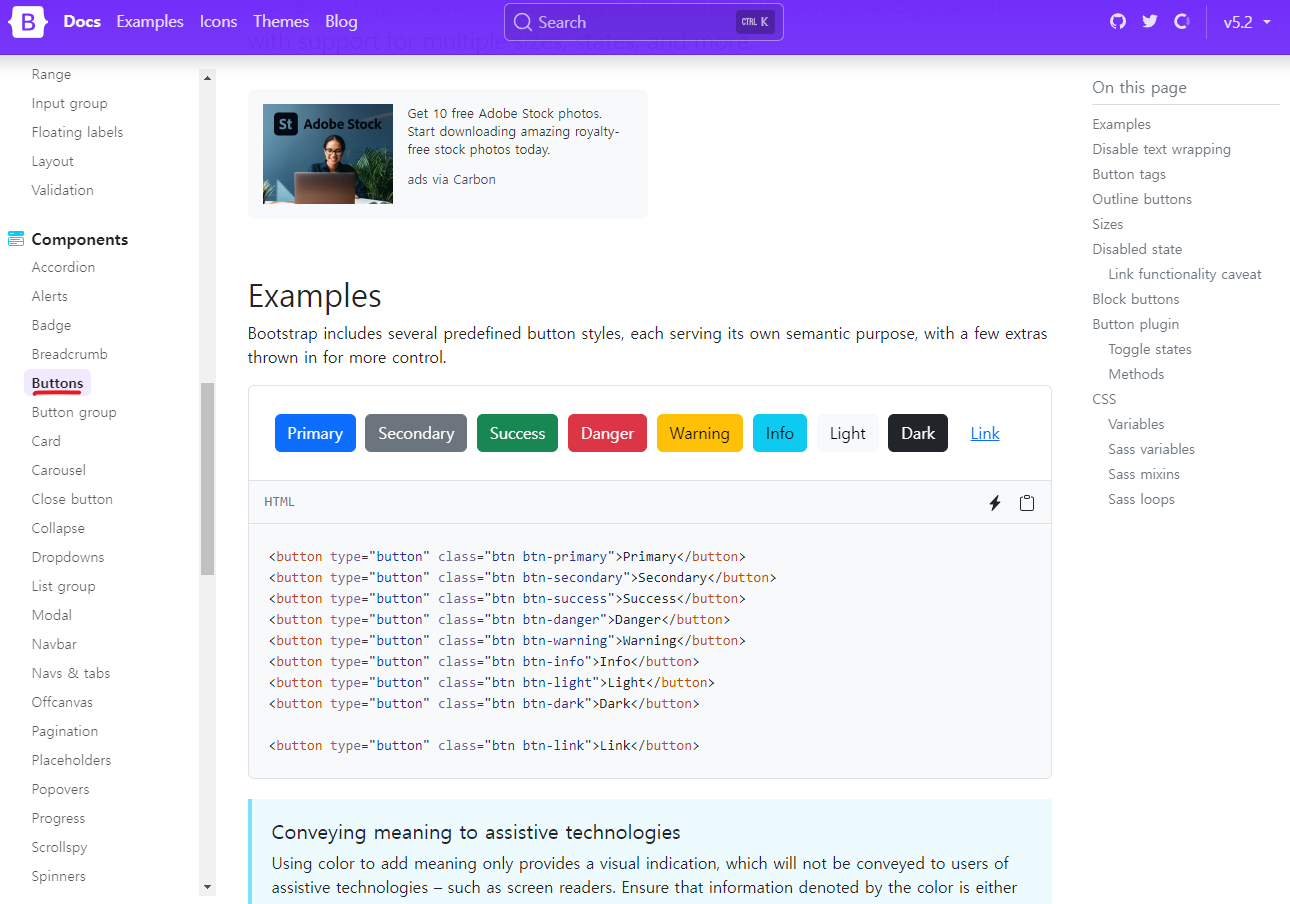
Task: Click the gray Secondary button
Action: 416,433
